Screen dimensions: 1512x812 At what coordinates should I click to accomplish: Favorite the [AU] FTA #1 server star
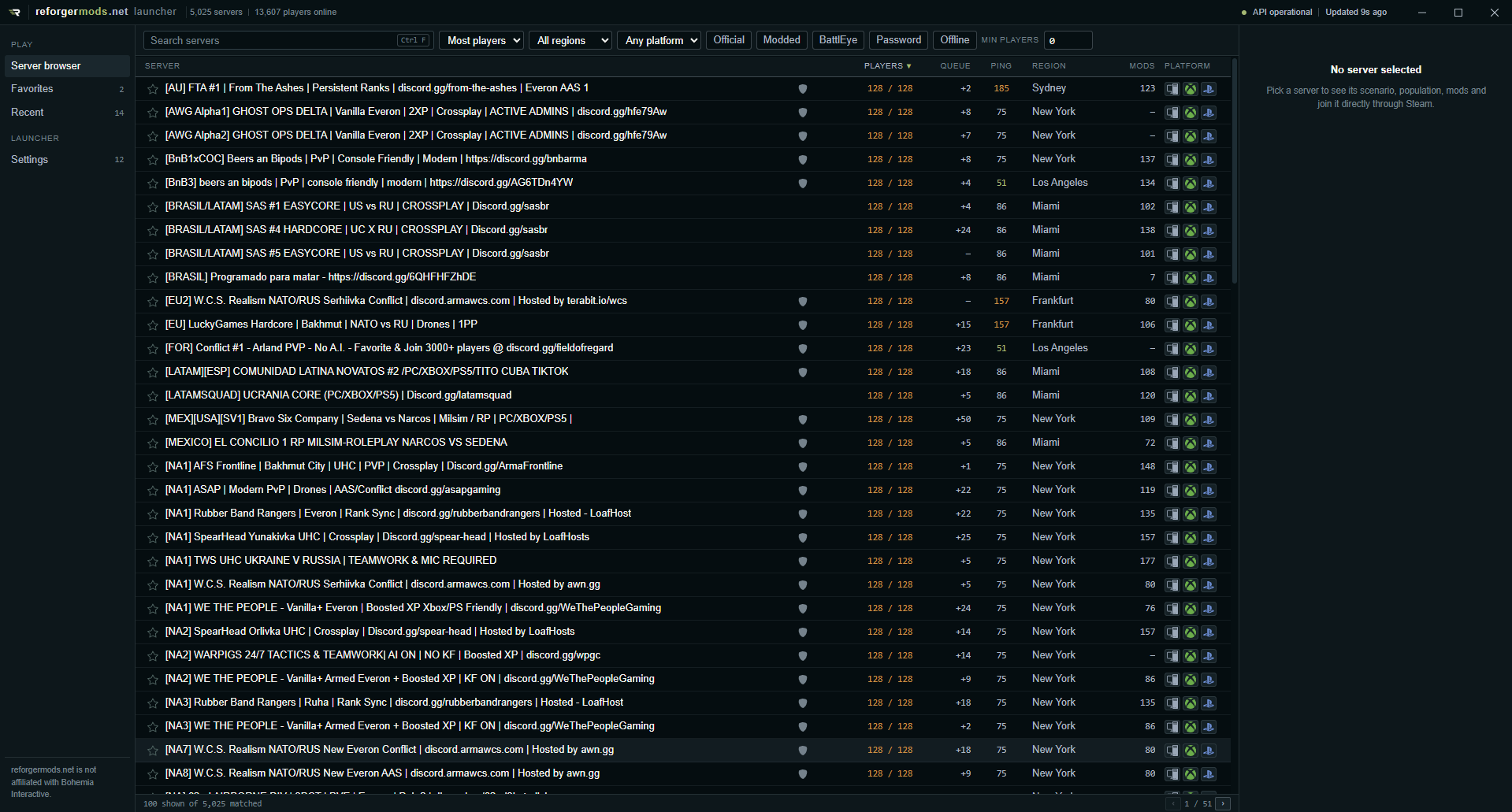(153, 89)
